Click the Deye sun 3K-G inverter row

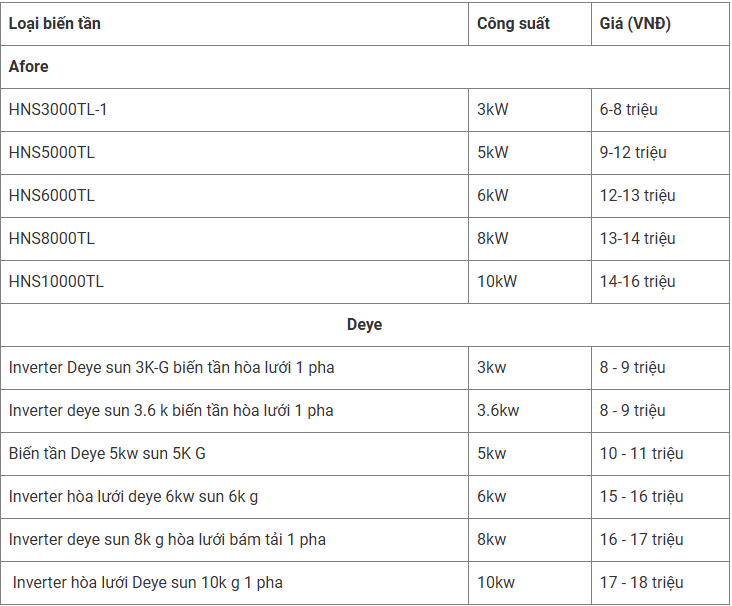[171, 368]
